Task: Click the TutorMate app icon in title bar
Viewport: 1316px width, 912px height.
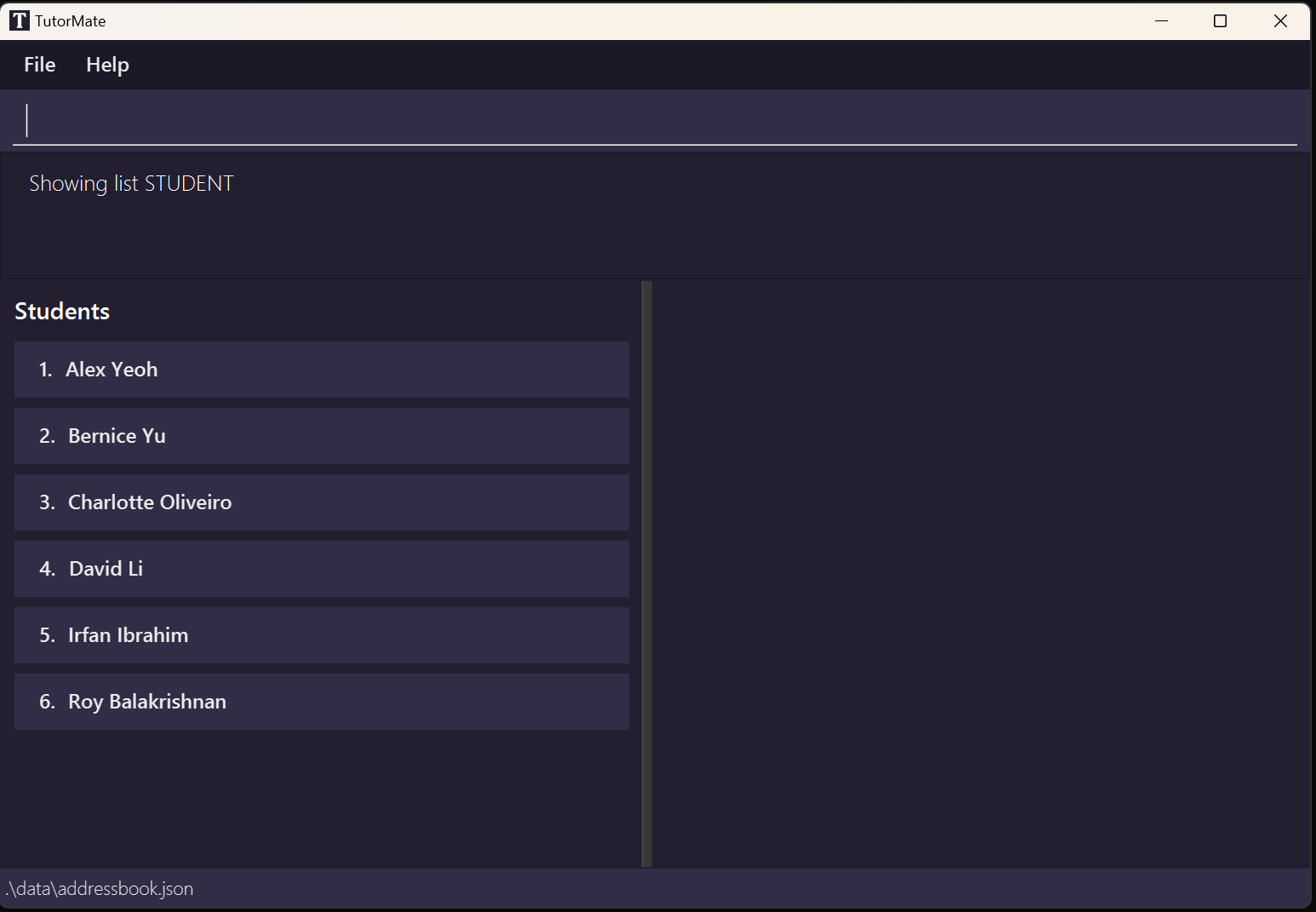Action: pos(20,20)
